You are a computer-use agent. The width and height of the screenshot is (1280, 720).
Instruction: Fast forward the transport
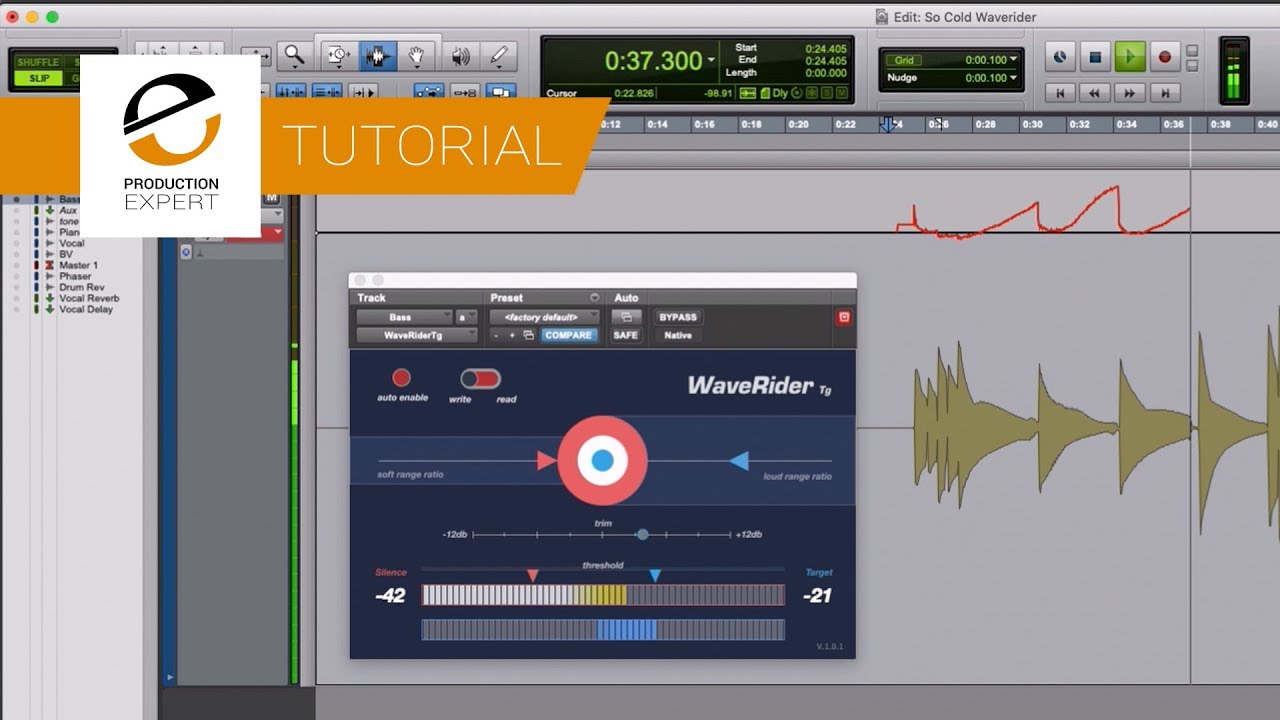click(x=1130, y=92)
